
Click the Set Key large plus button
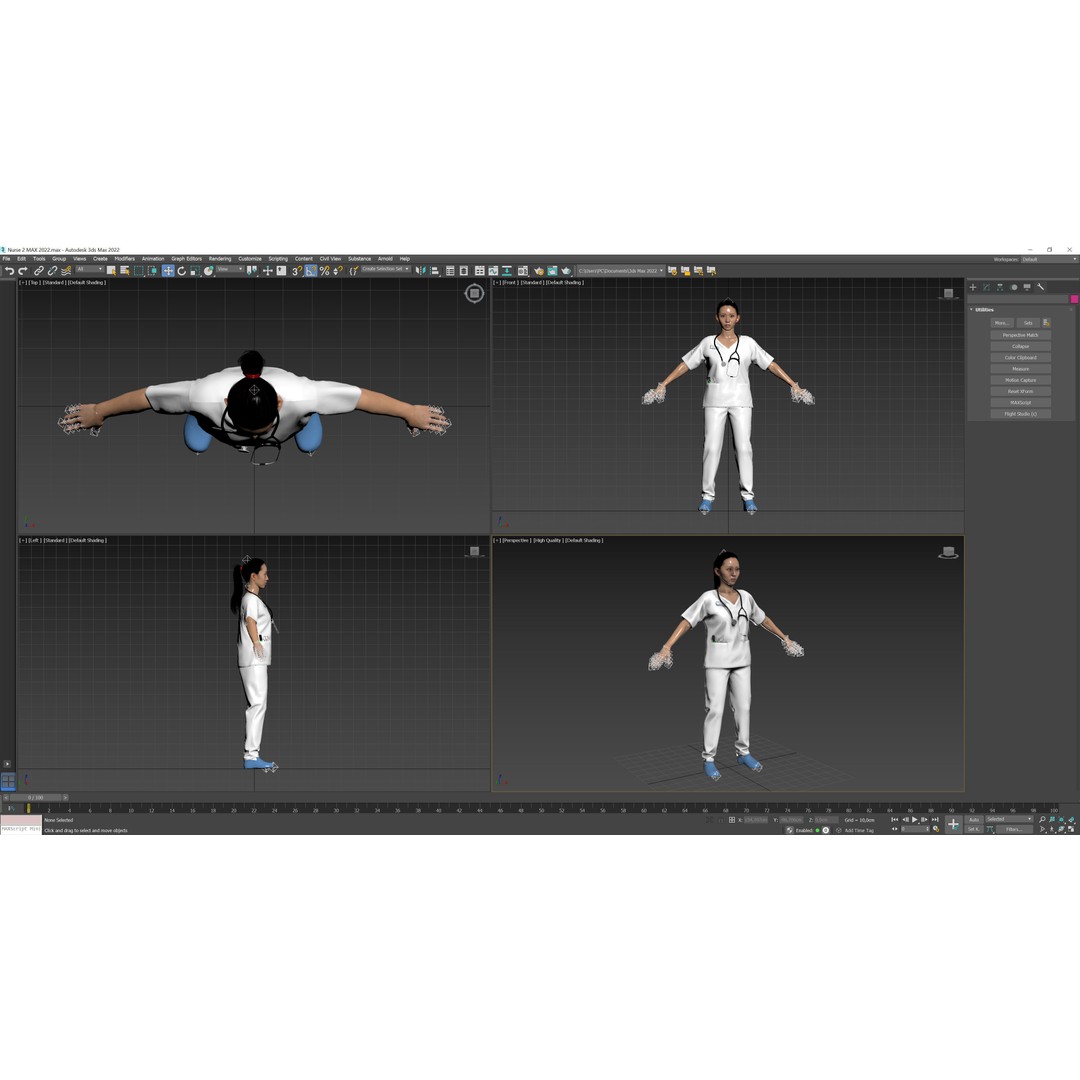click(953, 824)
